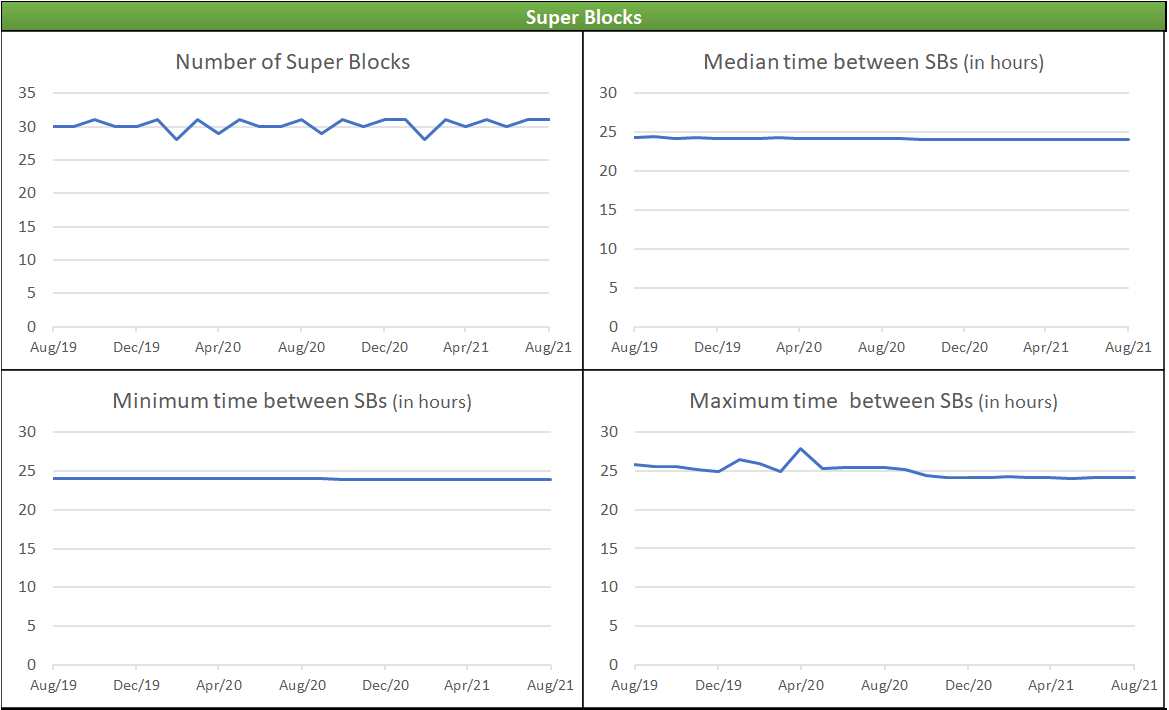Screen dimensions: 1169x710
Task: Click Aug/19 label on Number of Super Blocks axis
Action: pyautogui.click(x=53, y=347)
